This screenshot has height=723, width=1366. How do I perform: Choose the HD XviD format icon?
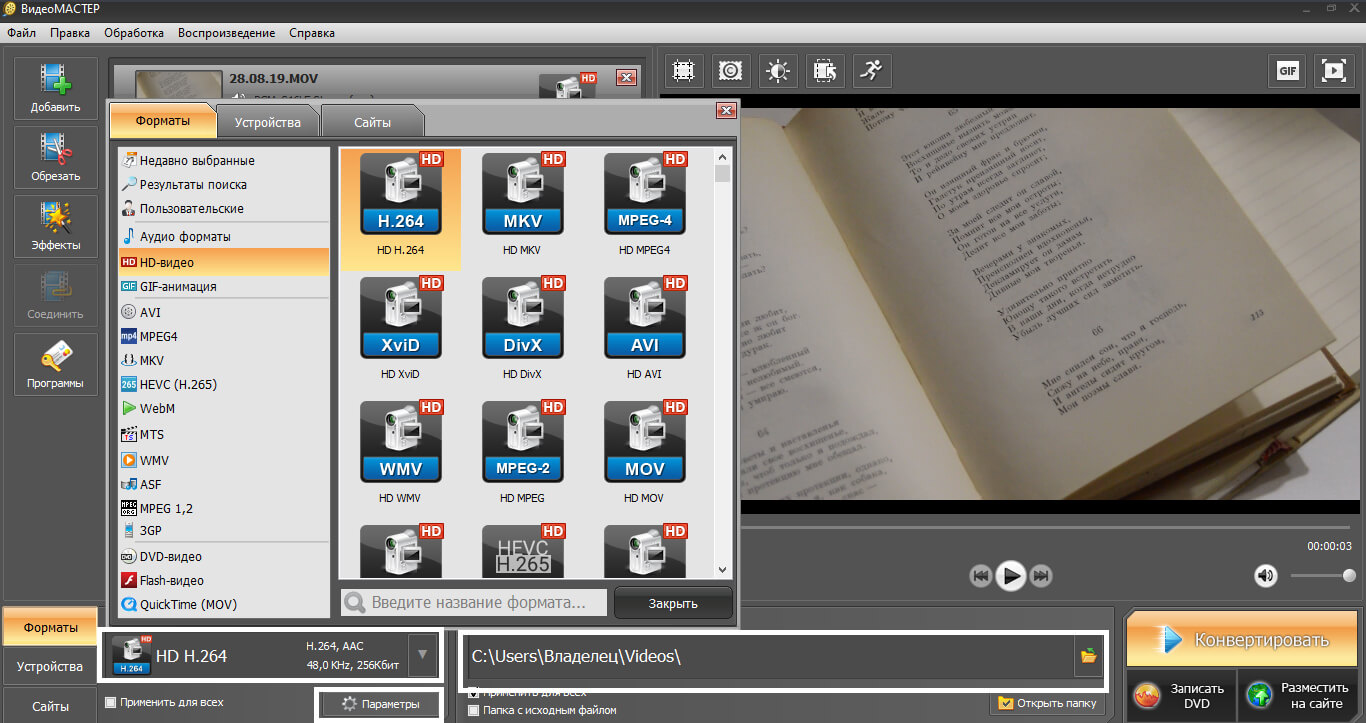(x=401, y=317)
